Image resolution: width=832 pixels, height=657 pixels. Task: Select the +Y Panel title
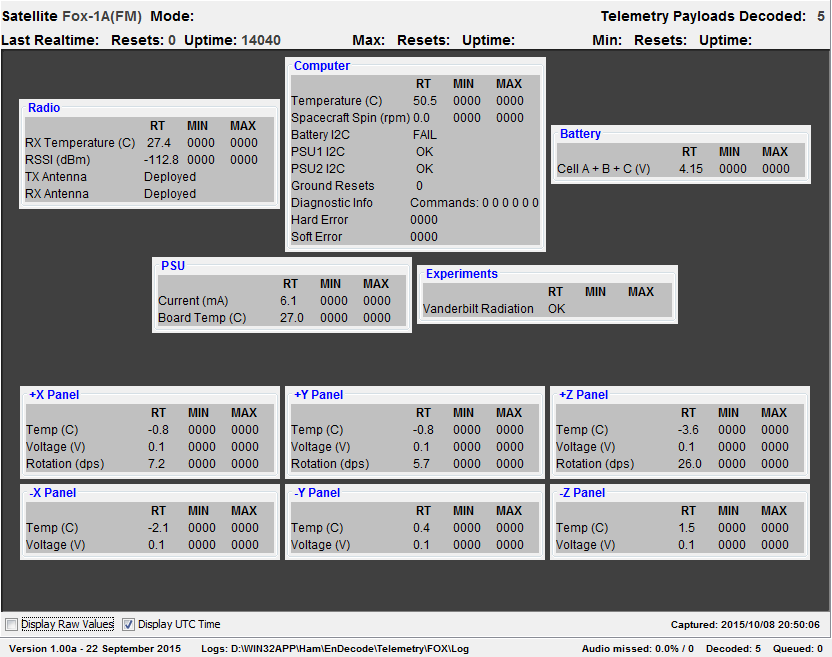tap(318, 395)
